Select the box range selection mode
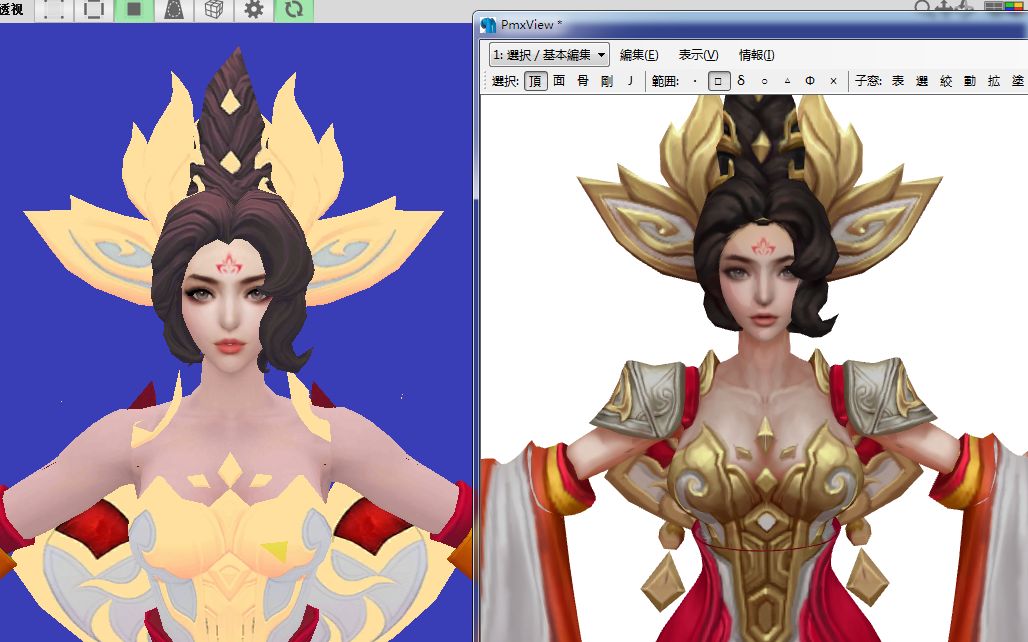Image resolution: width=1028 pixels, height=642 pixels. point(718,81)
